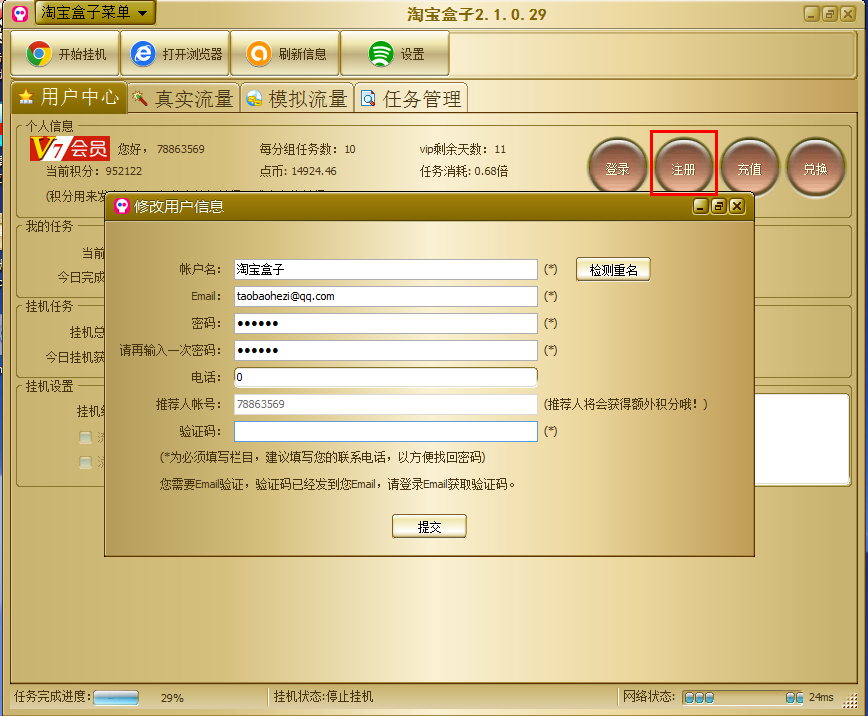Image resolution: width=868 pixels, height=716 pixels.
Task: Click the Email input field
Action: click(x=385, y=296)
